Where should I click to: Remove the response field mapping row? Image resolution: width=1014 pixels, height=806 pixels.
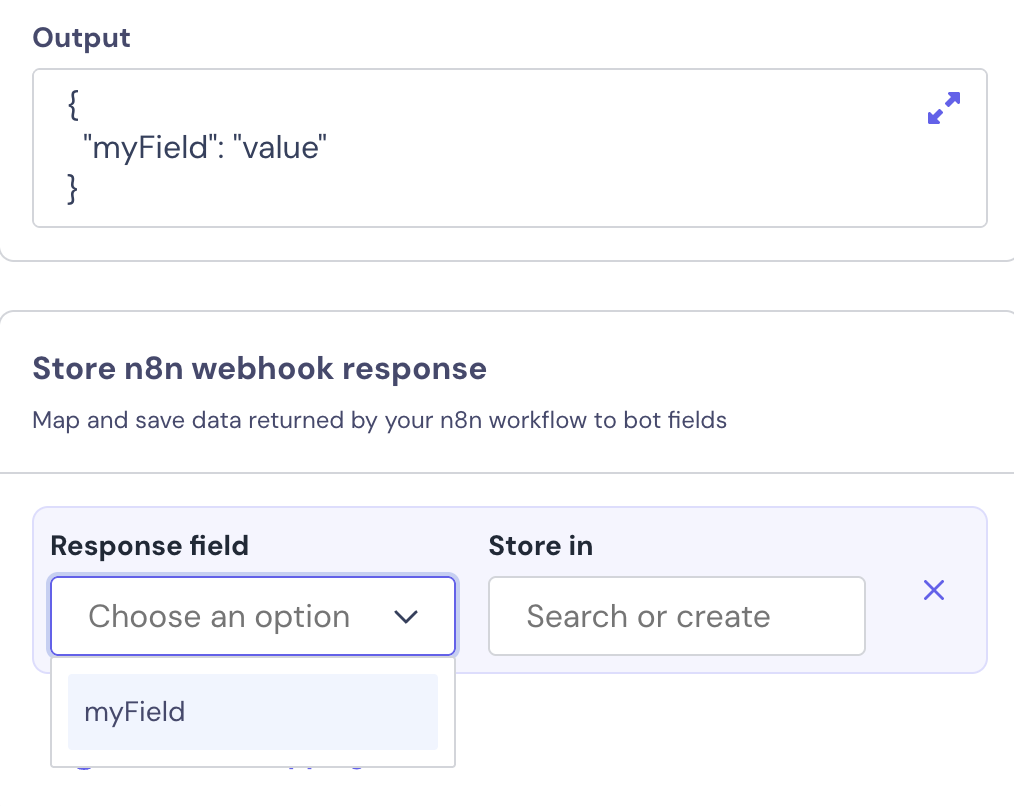click(933, 590)
